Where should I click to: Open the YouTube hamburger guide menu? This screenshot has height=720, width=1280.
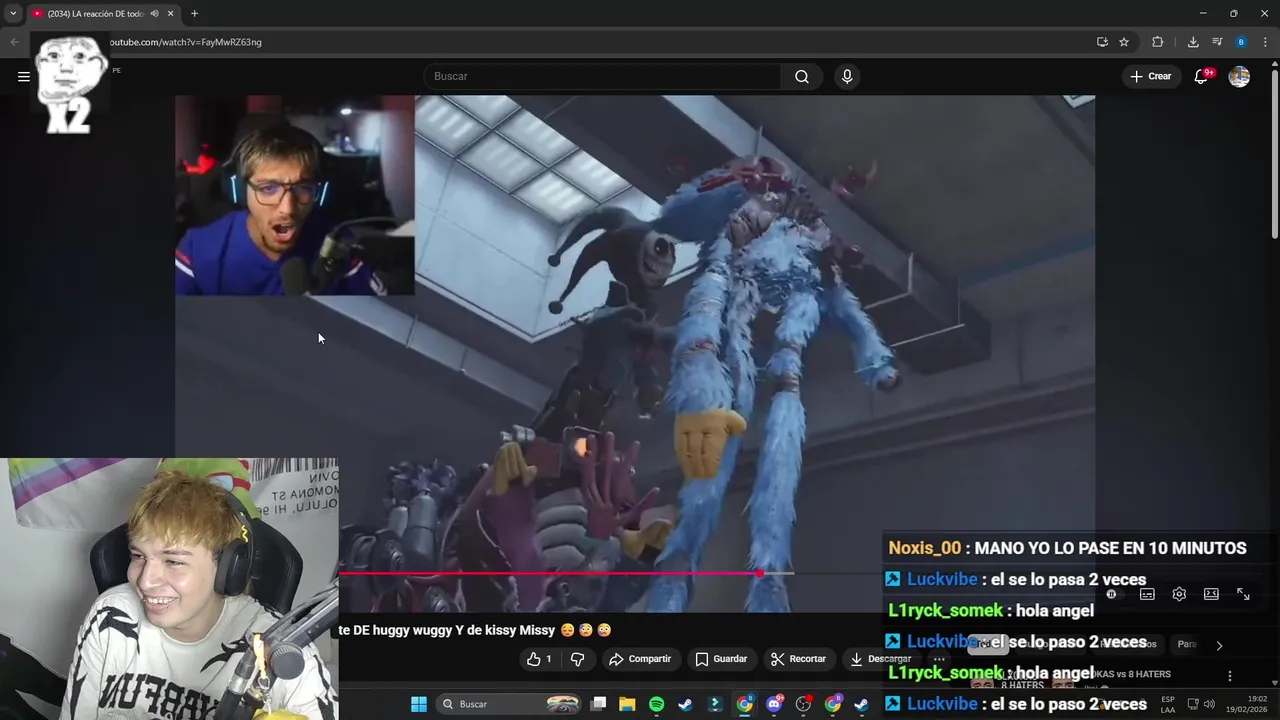(x=24, y=76)
